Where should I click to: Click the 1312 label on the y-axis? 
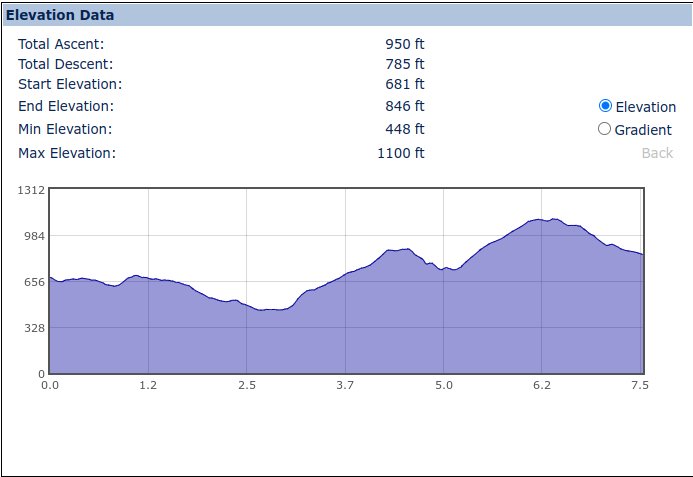pos(31,189)
